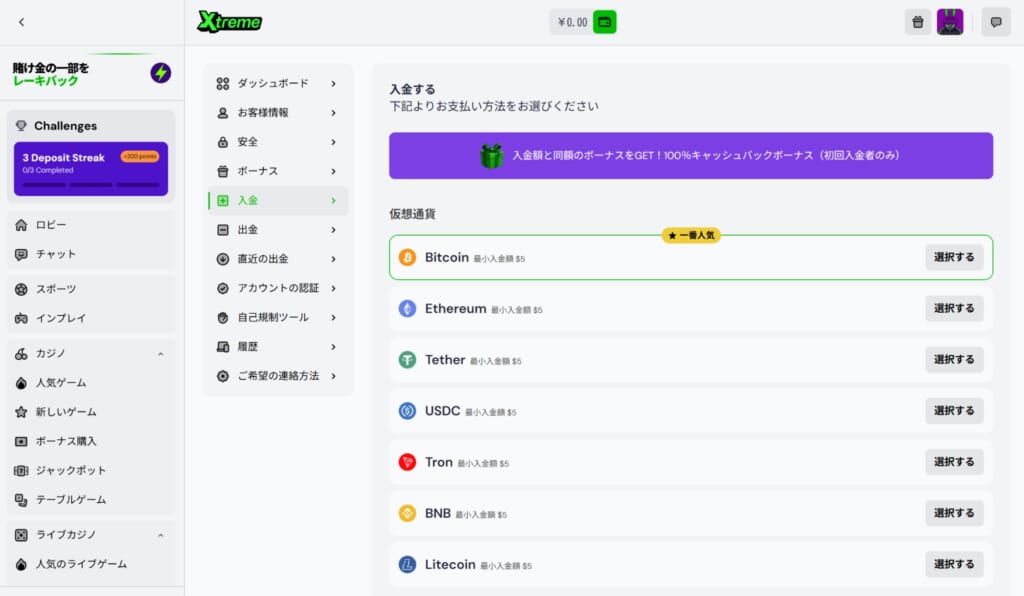
Task: Click the 100% cashback bonus banner
Action: tap(691, 155)
